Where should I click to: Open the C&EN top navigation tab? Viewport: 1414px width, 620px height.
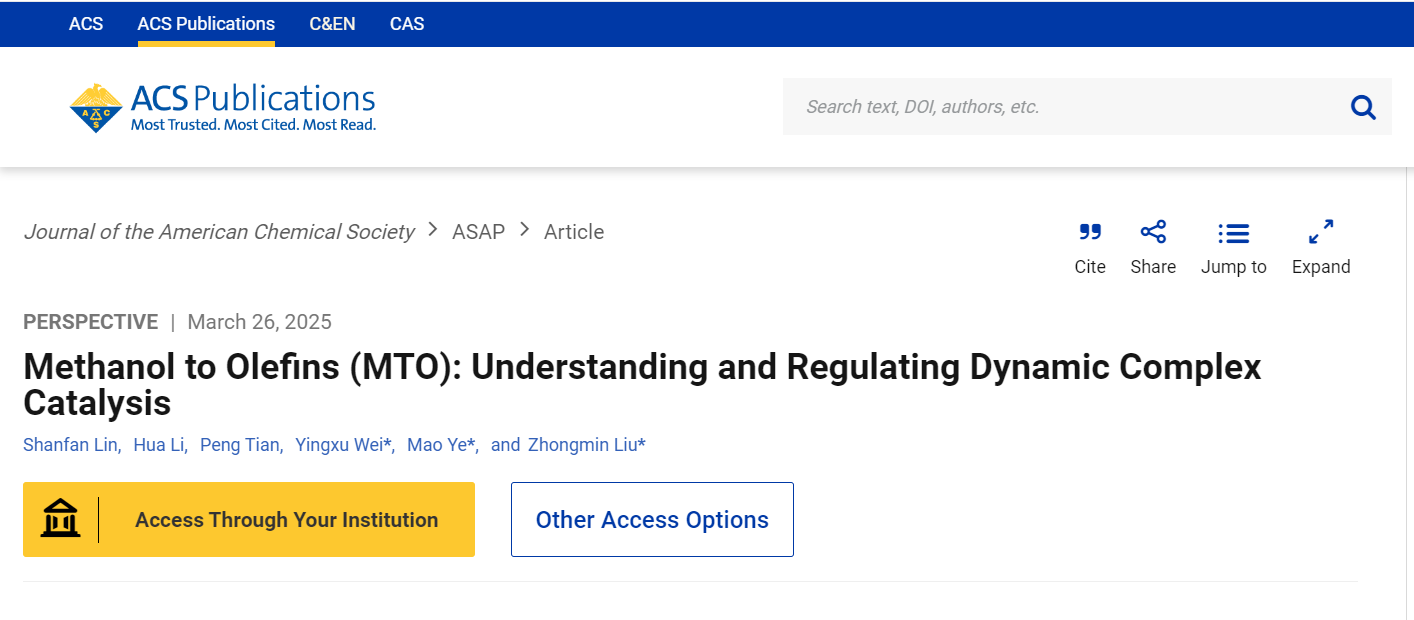(332, 24)
